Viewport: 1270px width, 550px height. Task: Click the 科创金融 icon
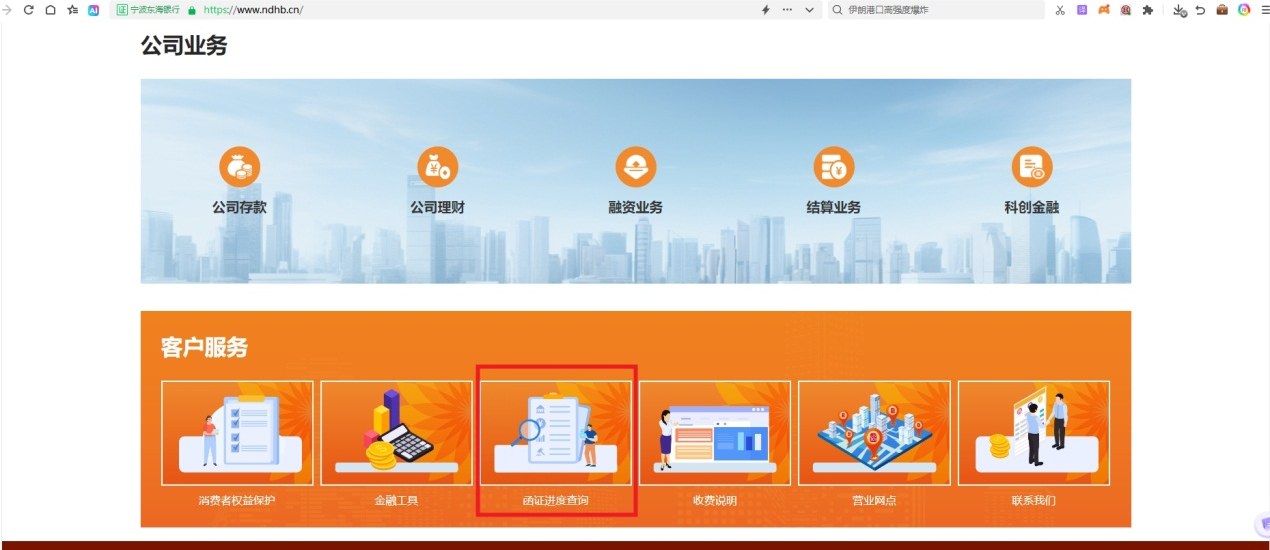(x=1032, y=167)
